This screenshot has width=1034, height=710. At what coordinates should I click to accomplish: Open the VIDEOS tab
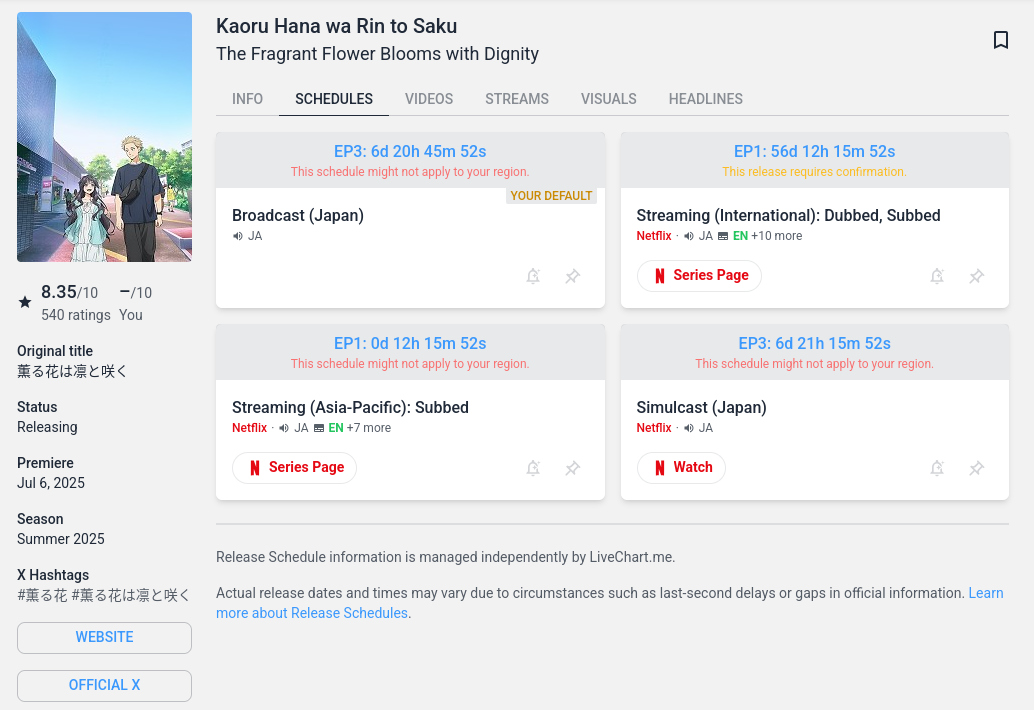click(x=429, y=99)
